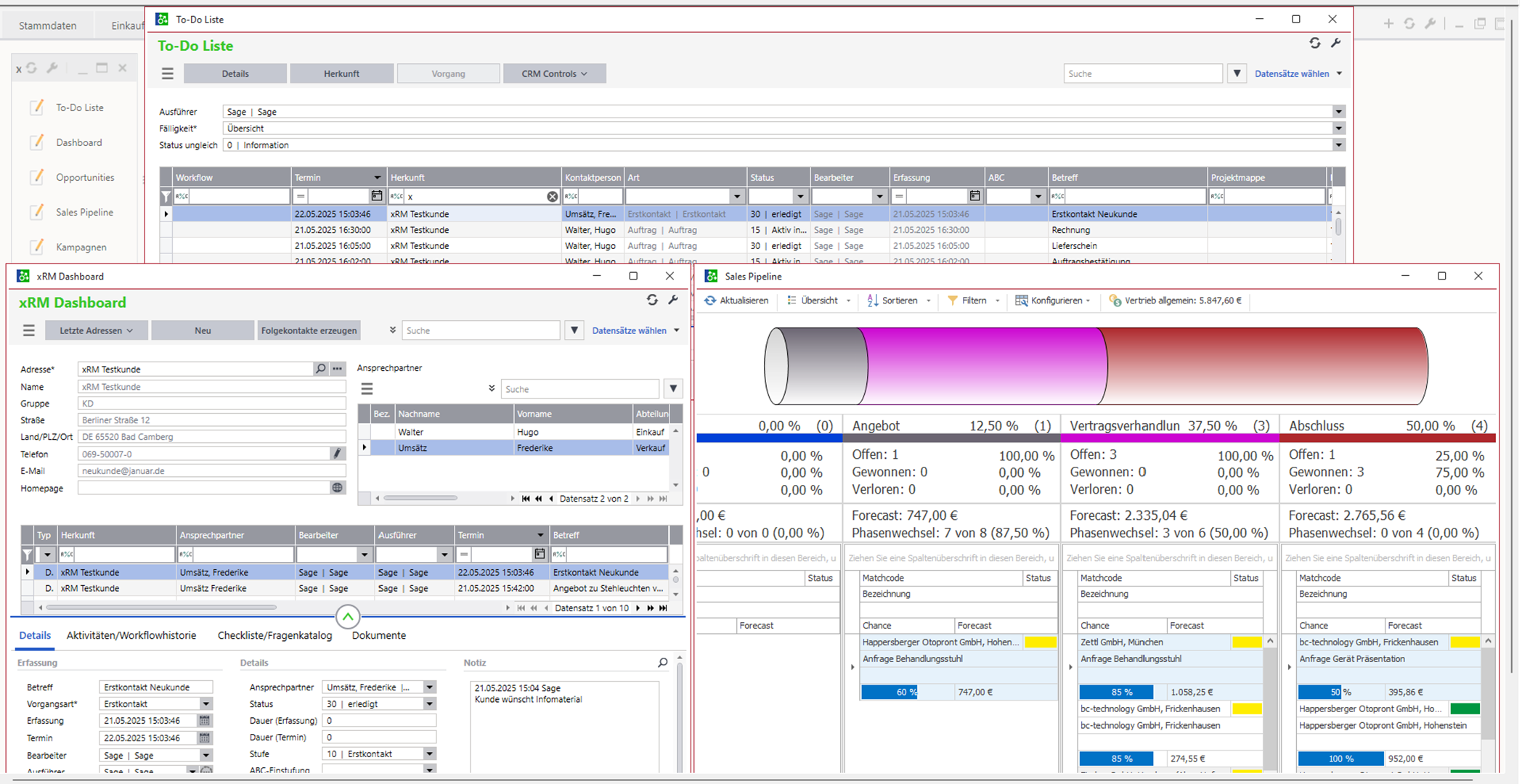Click Aktualisieren in Sales Pipeline toolbar
Image resolution: width=1522 pixels, height=784 pixels.
click(736, 301)
